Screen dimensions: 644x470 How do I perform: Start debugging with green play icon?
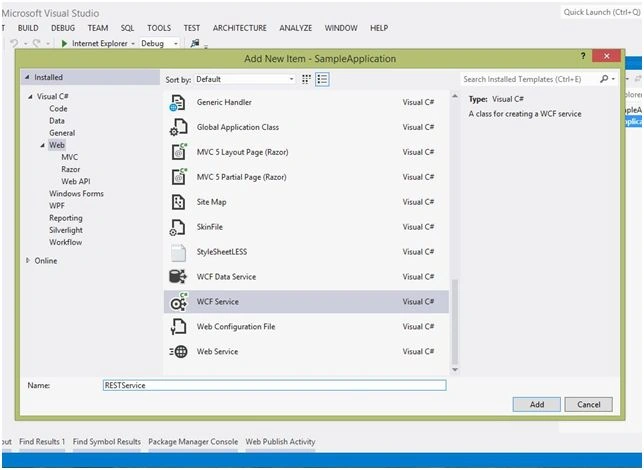[x=64, y=43]
